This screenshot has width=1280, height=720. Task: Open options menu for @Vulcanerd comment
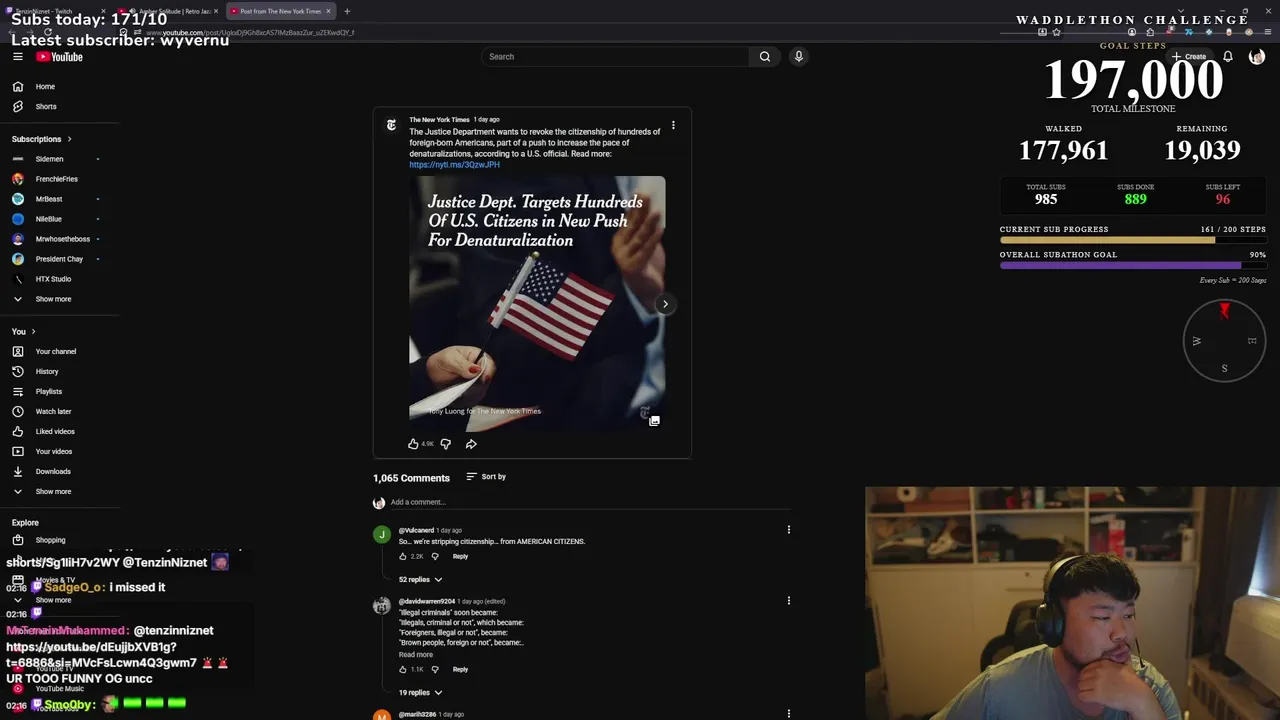(x=788, y=530)
